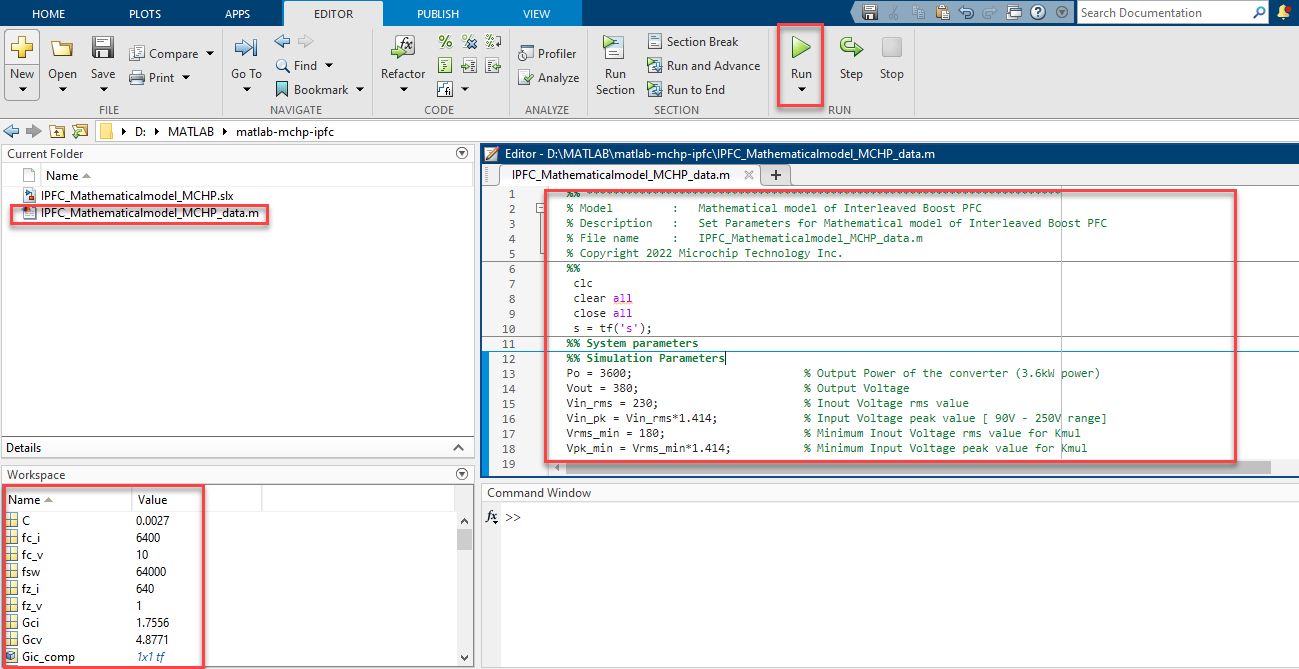Select IPFC_Mathematicalmodel_MCHP.slx in Current Folder
This screenshot has height=669, width=1299.
pos(137,195)
